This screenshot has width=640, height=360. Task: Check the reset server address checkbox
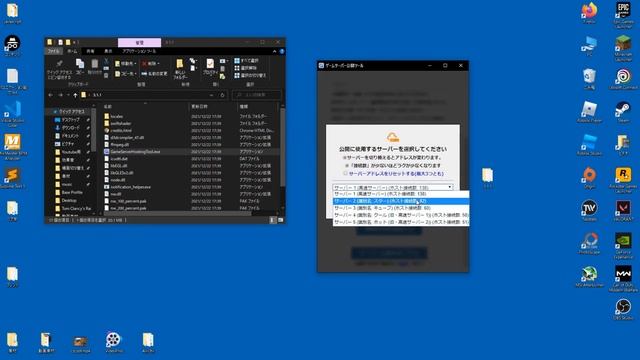click(345, 173)
